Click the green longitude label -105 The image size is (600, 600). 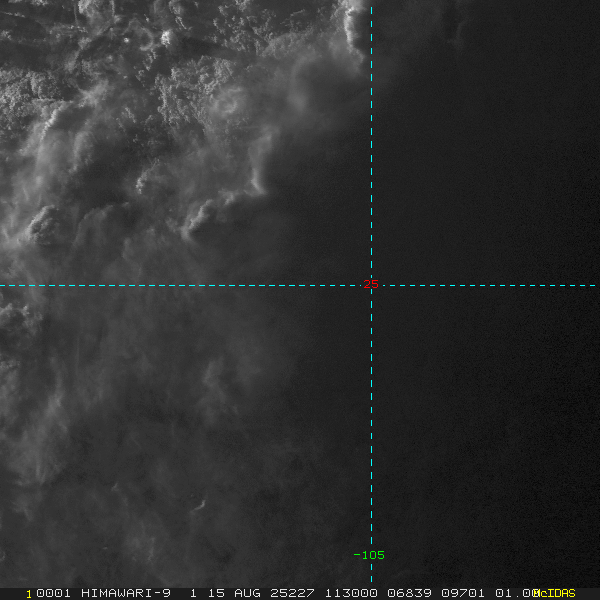[369, 555]
